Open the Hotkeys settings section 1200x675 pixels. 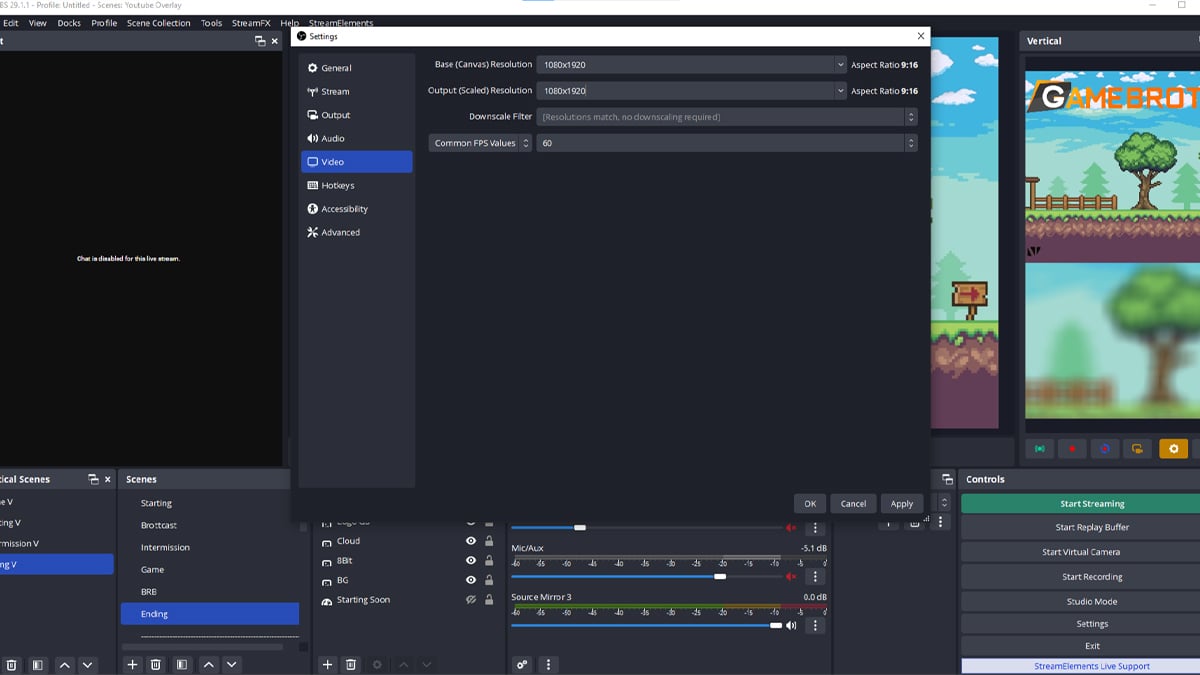click(337, 185)
